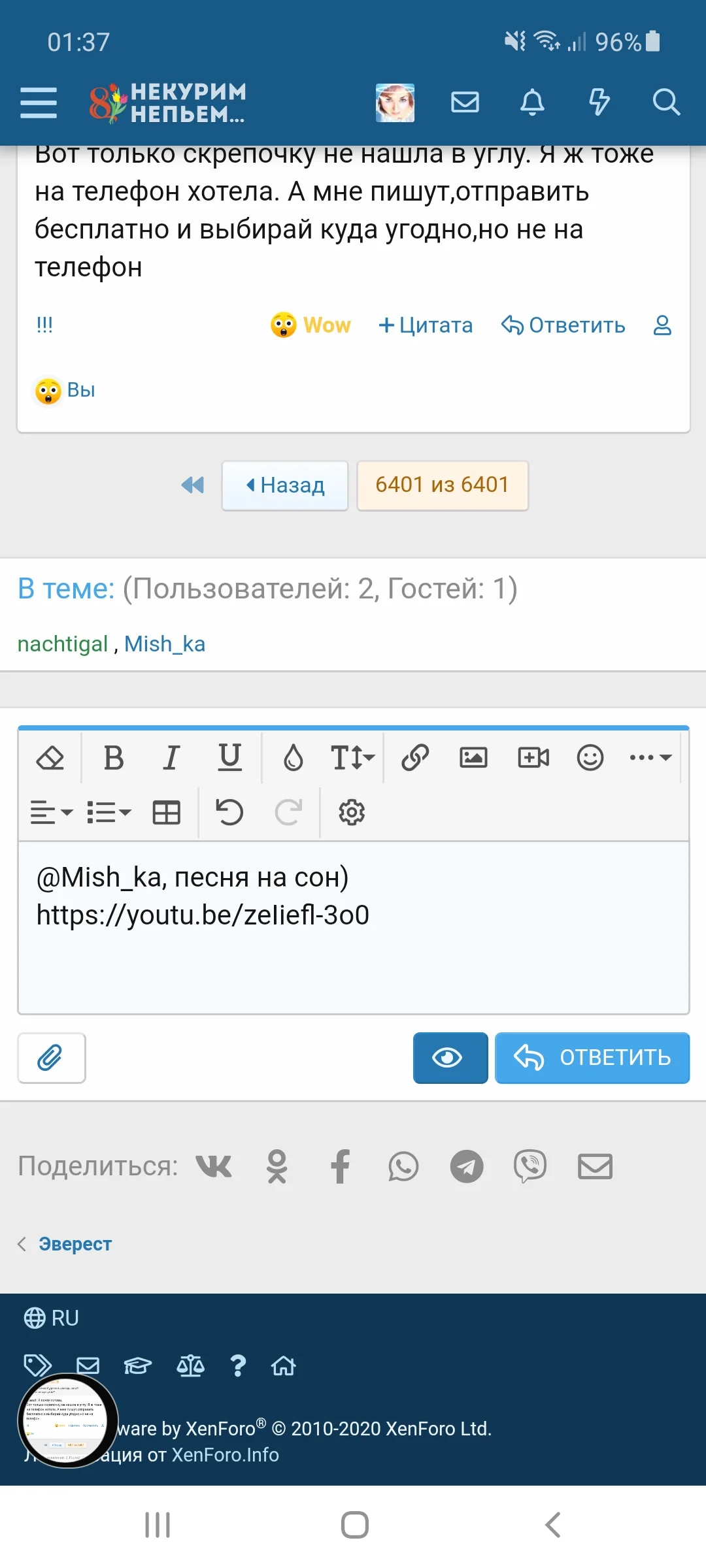
Task: Undo the last editor change
Action: click(x=227, y=812)
